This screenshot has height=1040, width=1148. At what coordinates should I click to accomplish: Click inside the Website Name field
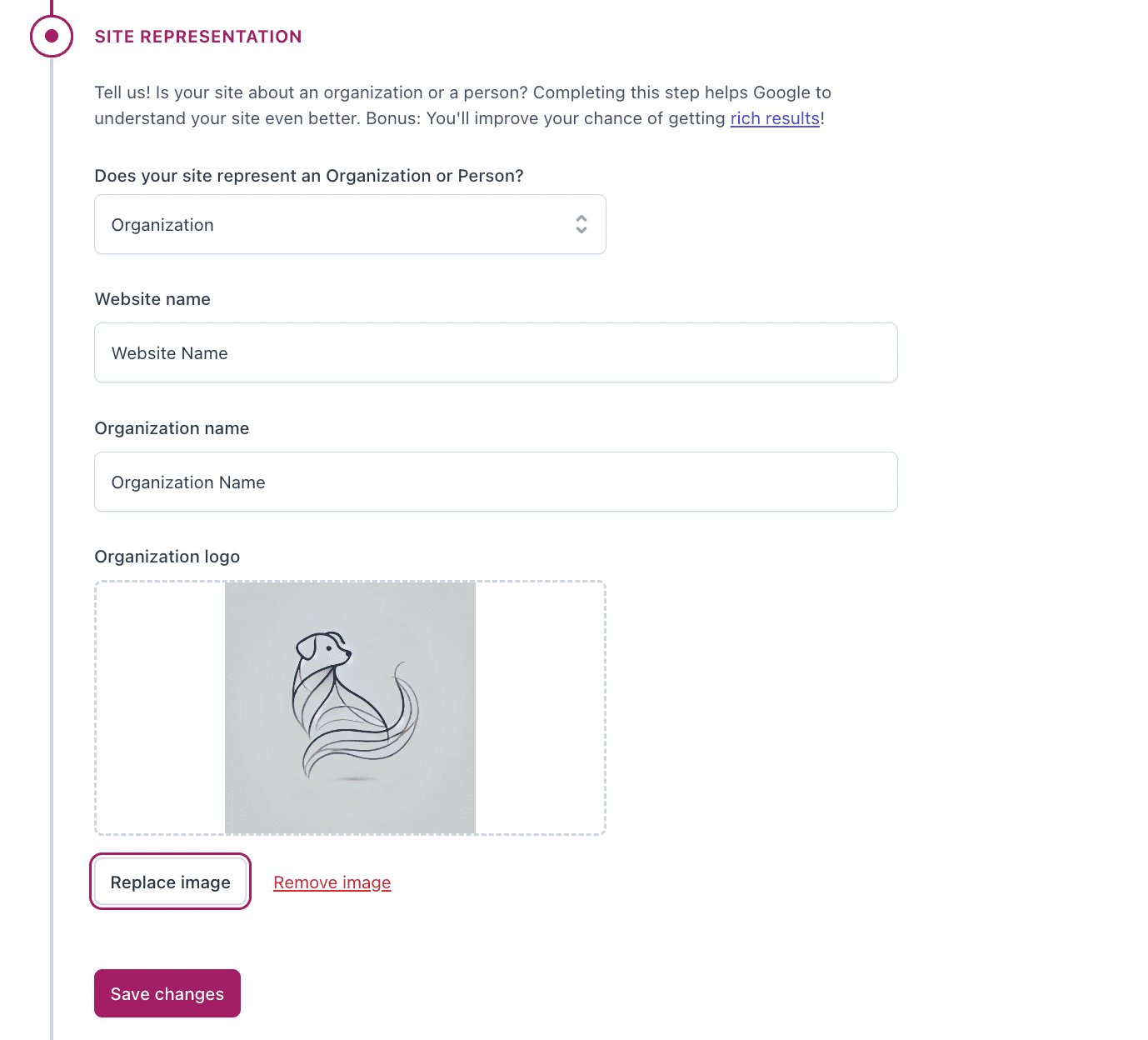tap(496, 352)
